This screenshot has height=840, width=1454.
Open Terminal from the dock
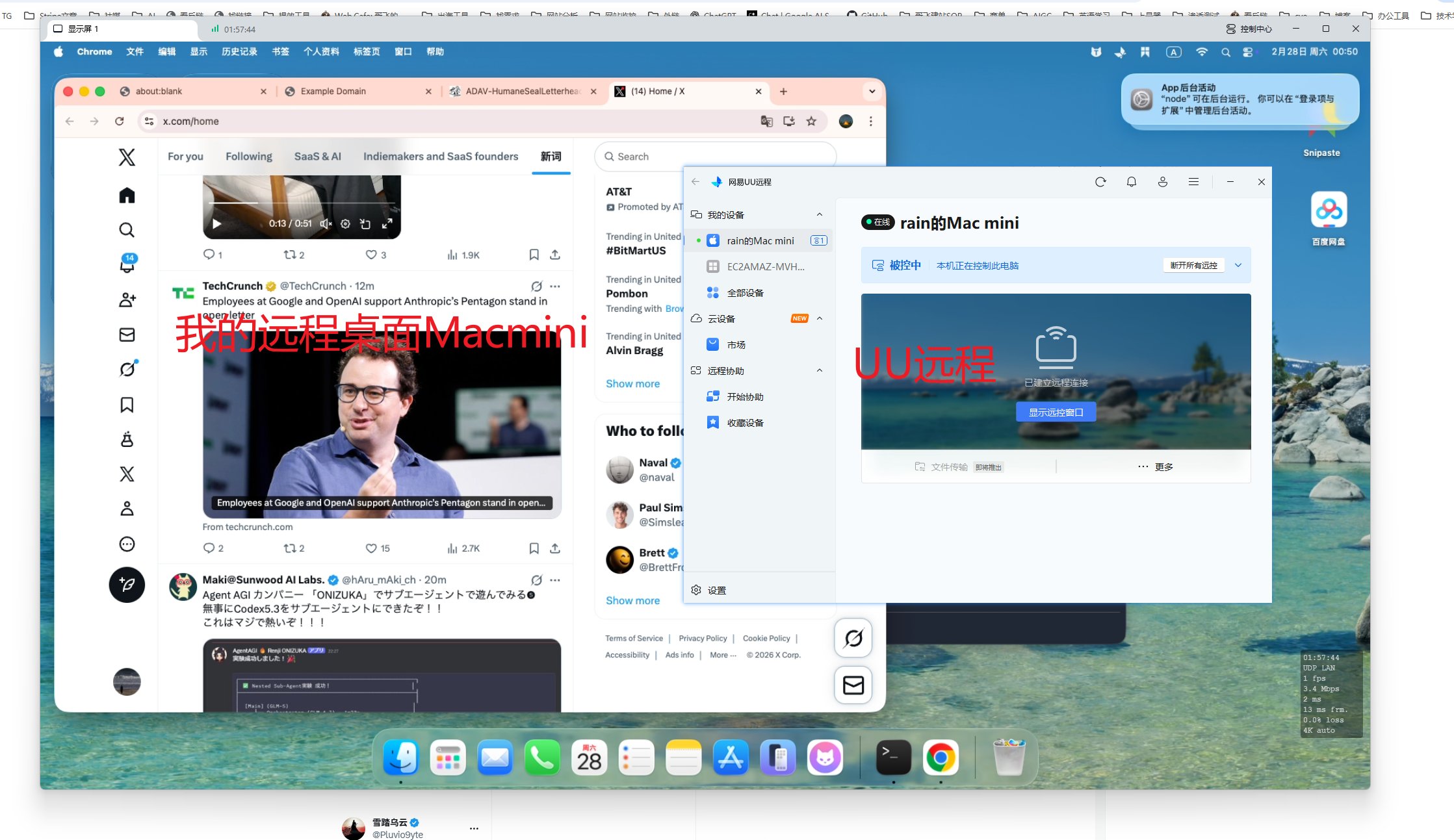pos(893,757)
